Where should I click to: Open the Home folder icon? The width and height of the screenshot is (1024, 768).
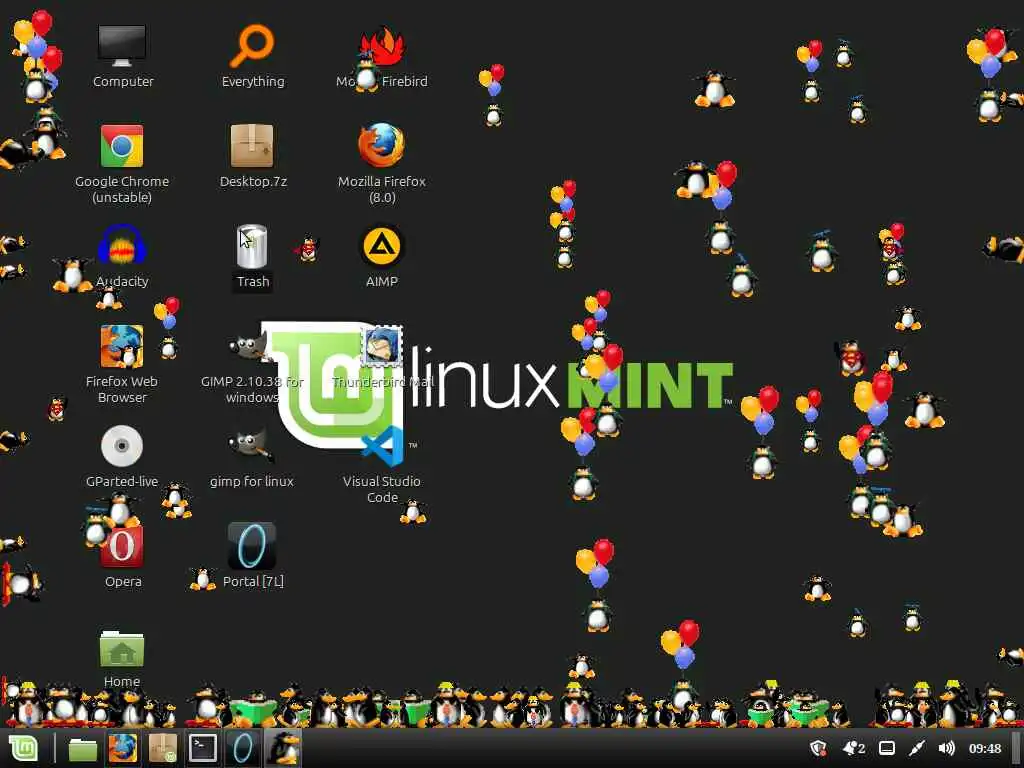click(x=122, y=648)
